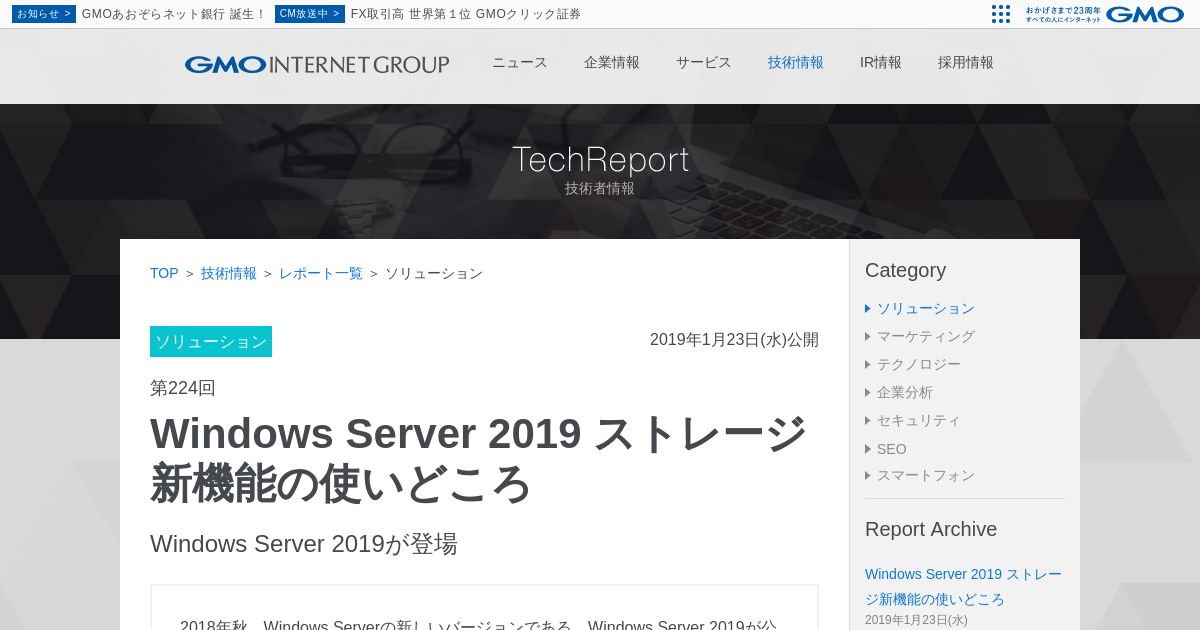Open the 企業情報 menu
Image resolution: width=1200 pixels, height=630 pixels.
click(x=612, y=62)
